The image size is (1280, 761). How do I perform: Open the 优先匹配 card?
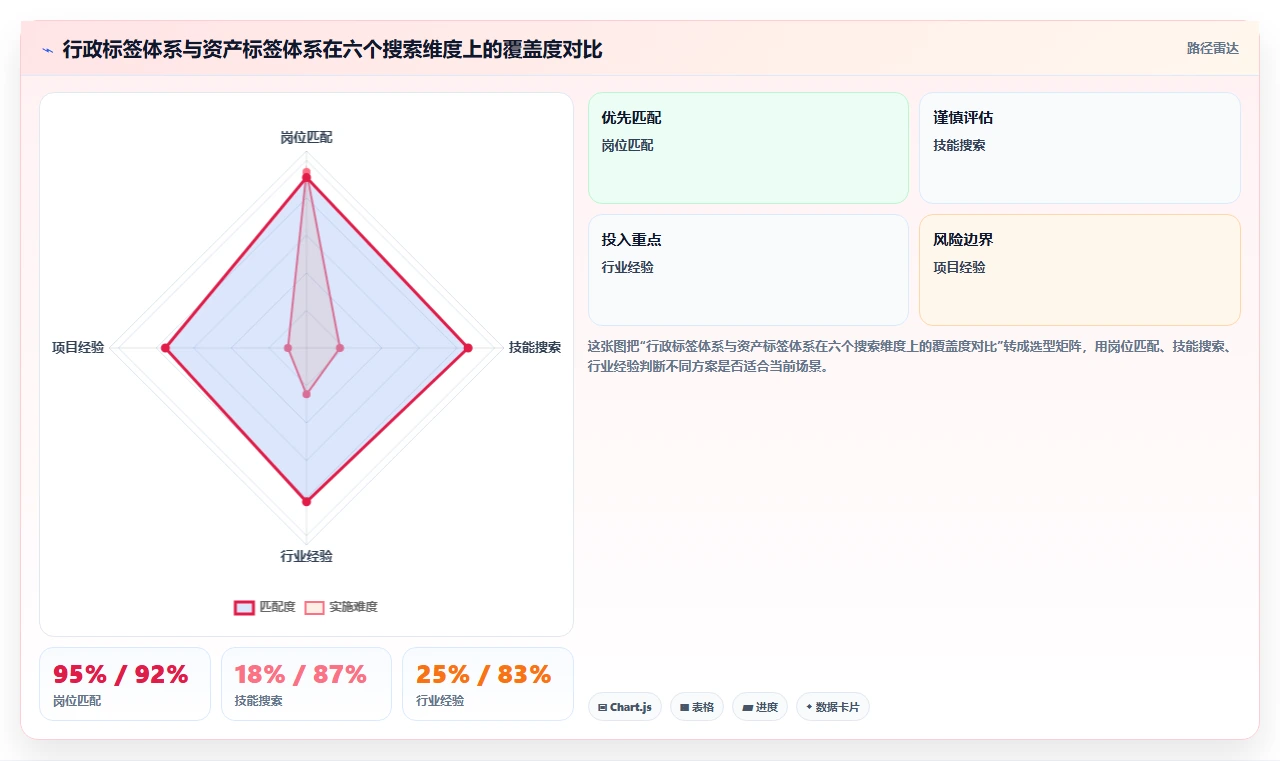748,148
